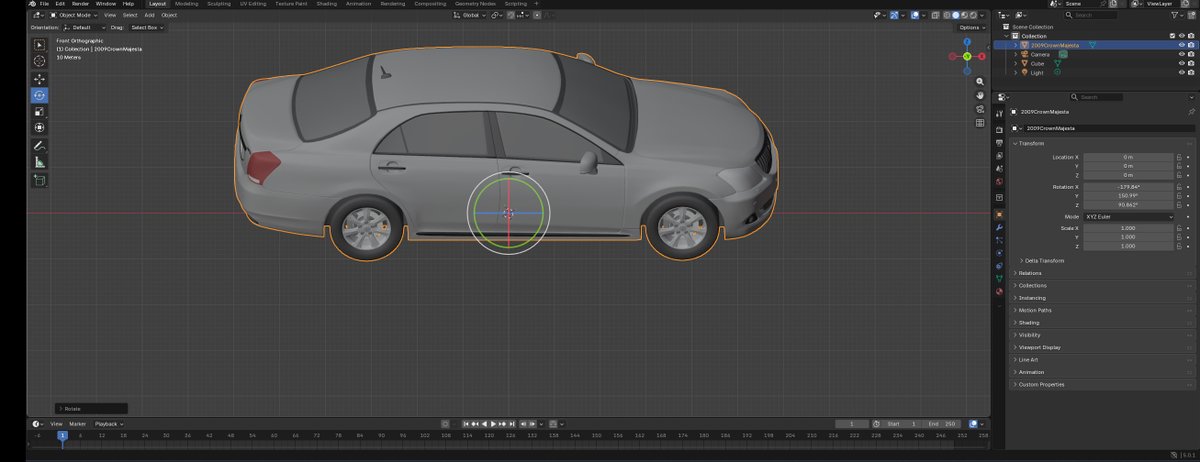This screenshot has width=1200, height=462.
Task: Select the Add Cube tool
Action: [x=39, y=180]
